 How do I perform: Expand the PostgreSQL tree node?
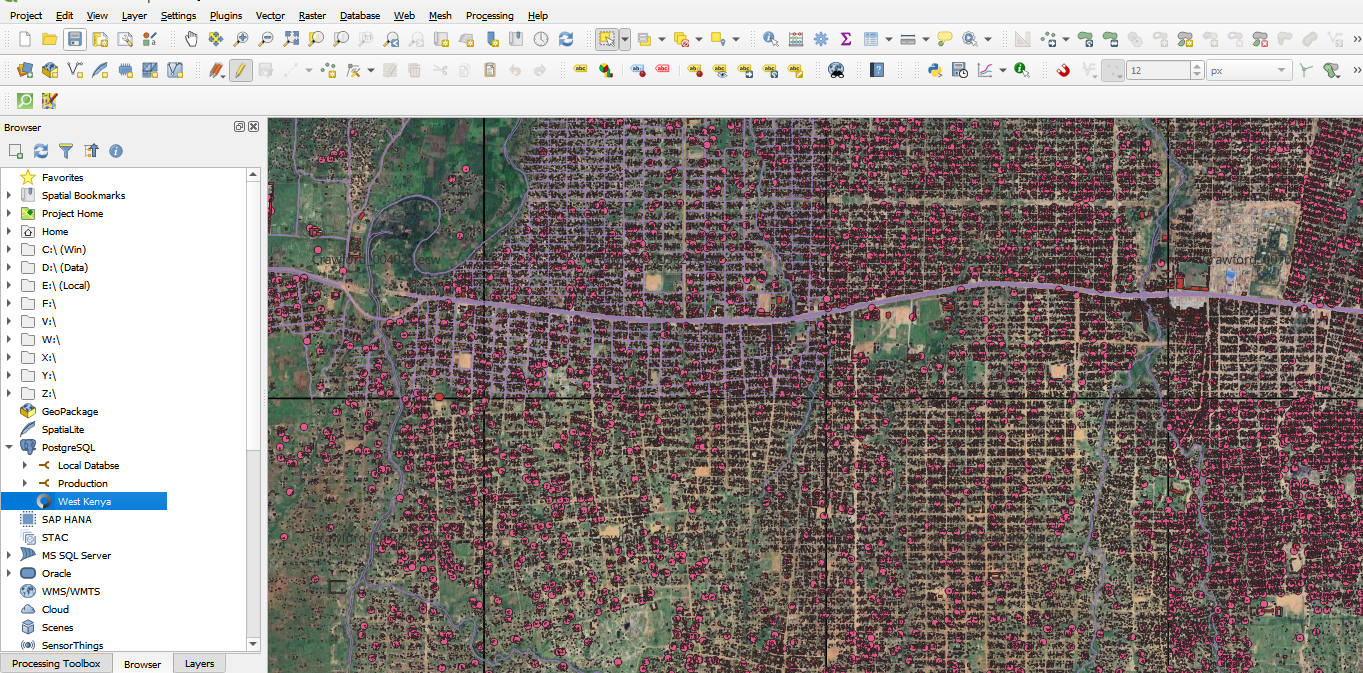click(x=9, y=448)
